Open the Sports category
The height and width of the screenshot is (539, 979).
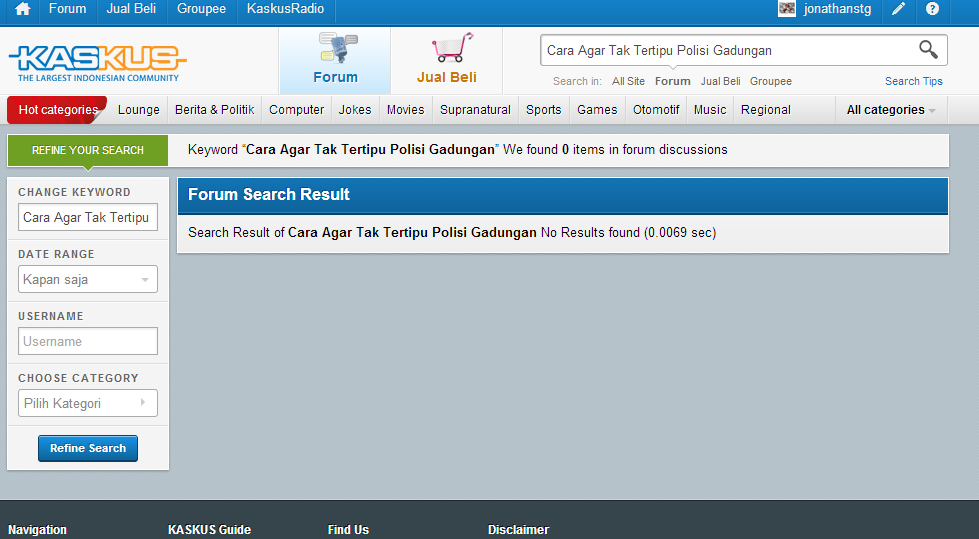pos(543,110)
